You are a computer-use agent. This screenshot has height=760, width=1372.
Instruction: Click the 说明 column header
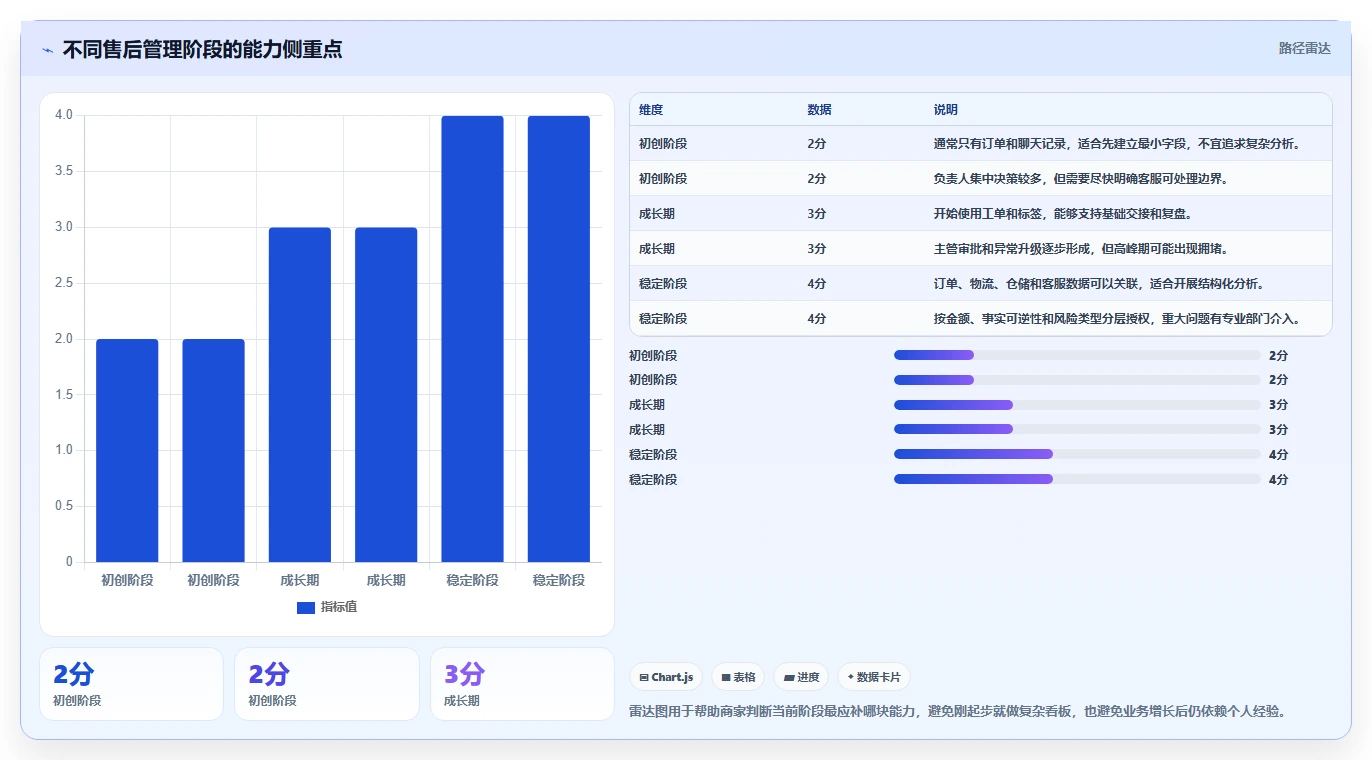[x=945, y=110]
